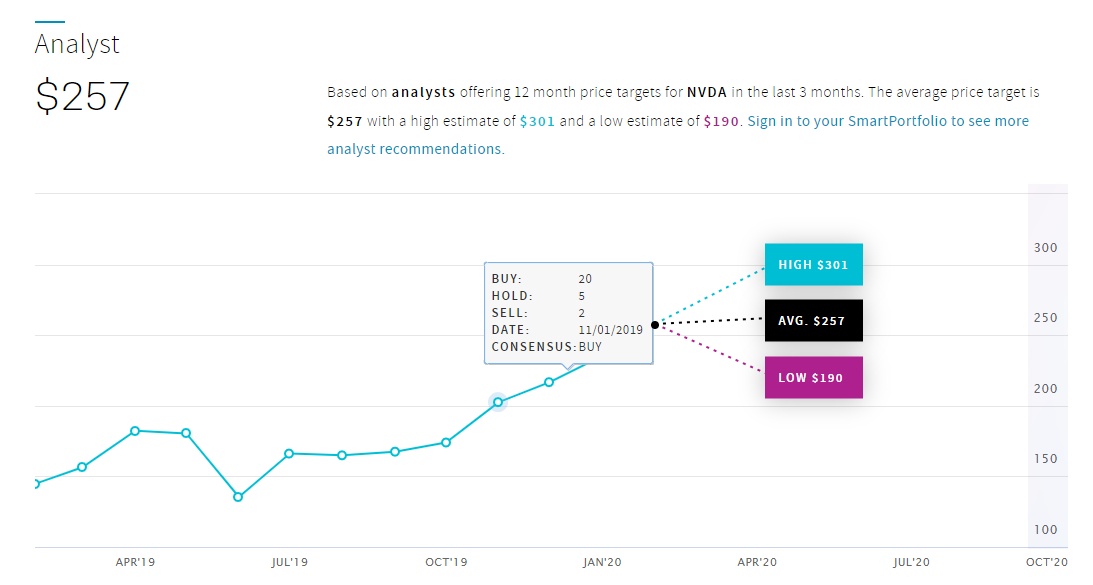Select the highlighted data point near 200
This screenshot has width=1093, height=585.
(498, 402)
